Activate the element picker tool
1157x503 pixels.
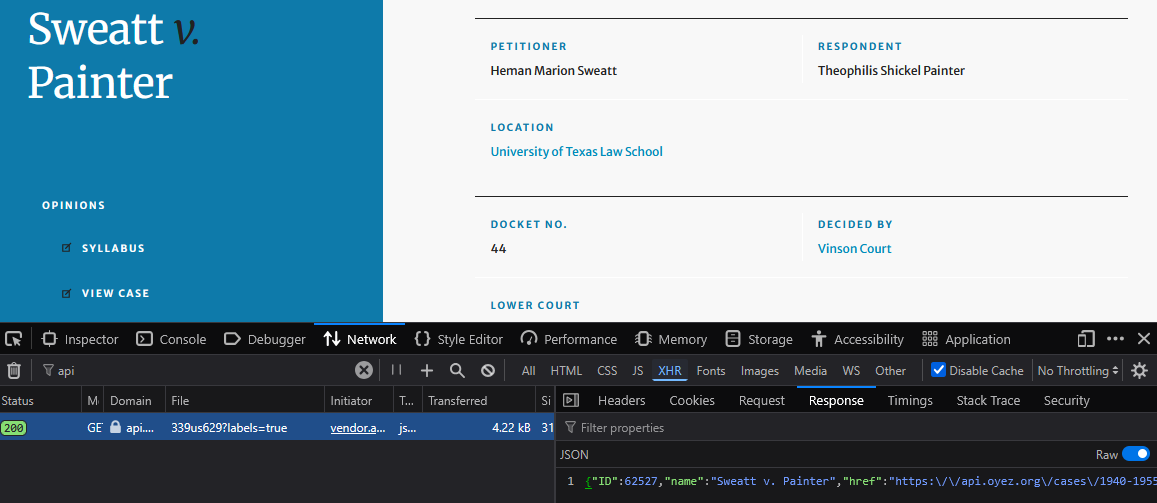pos(13,339)
